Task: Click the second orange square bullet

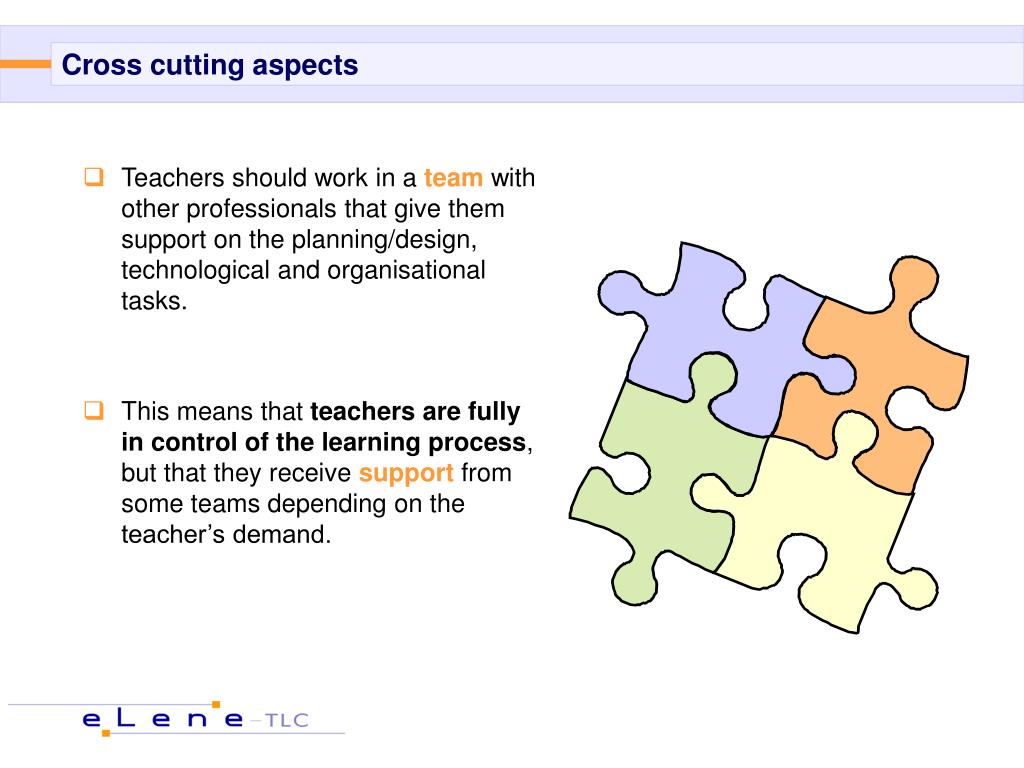Action: pyautogui.click(x=94, y=410)
